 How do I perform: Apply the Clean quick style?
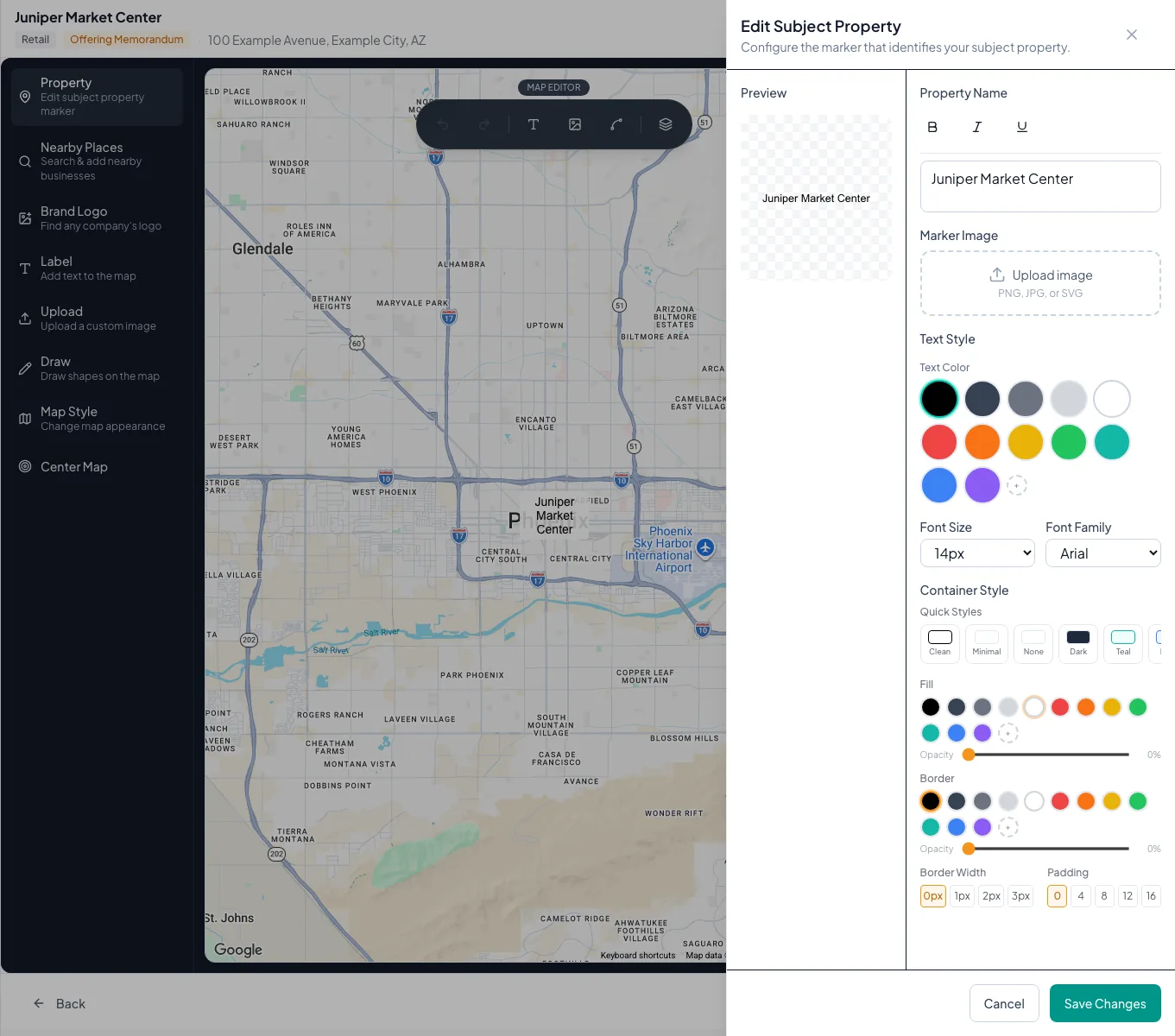940,643
